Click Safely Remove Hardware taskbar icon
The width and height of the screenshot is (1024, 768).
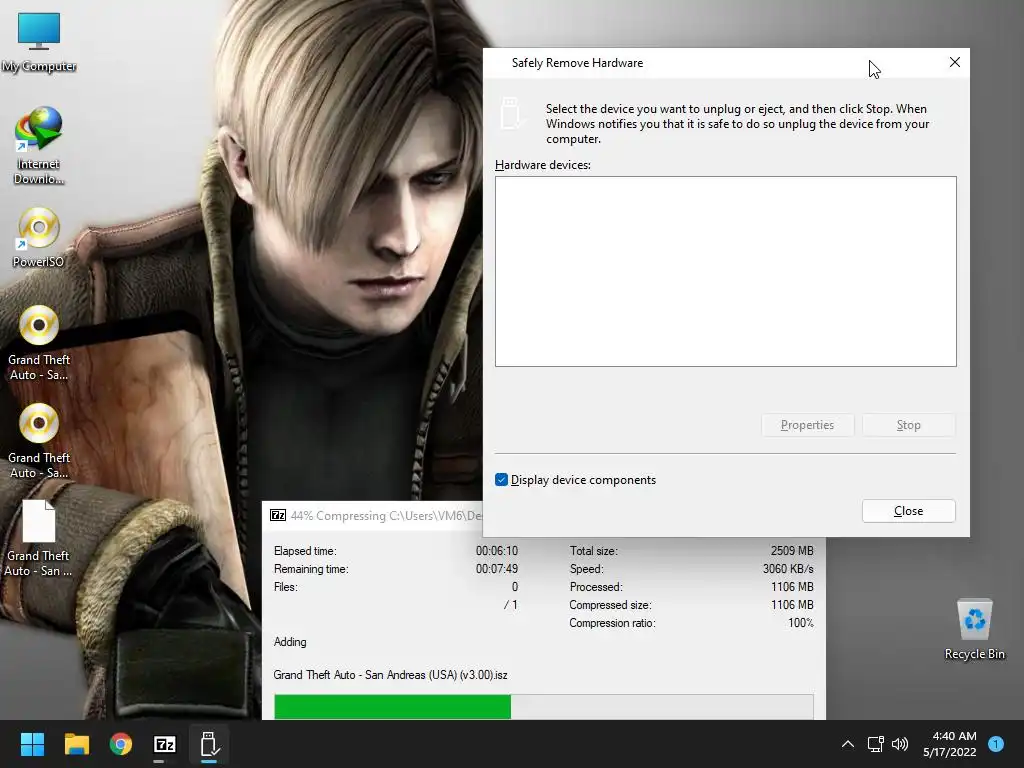click(x=209, y=744)
